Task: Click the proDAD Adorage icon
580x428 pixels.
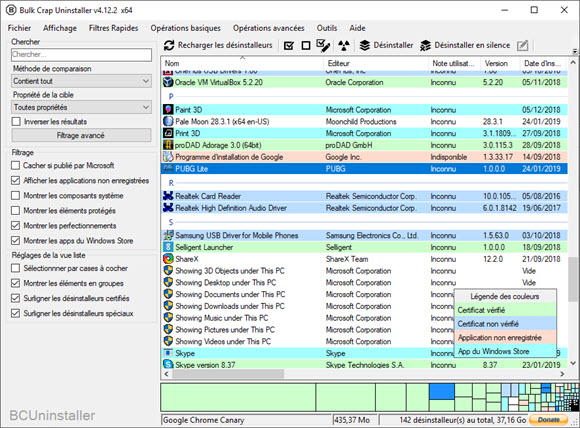Action: pos(168,145)
